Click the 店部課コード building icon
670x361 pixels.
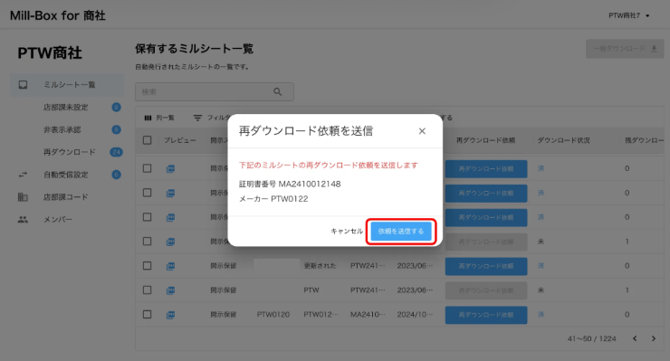[23, 197]
